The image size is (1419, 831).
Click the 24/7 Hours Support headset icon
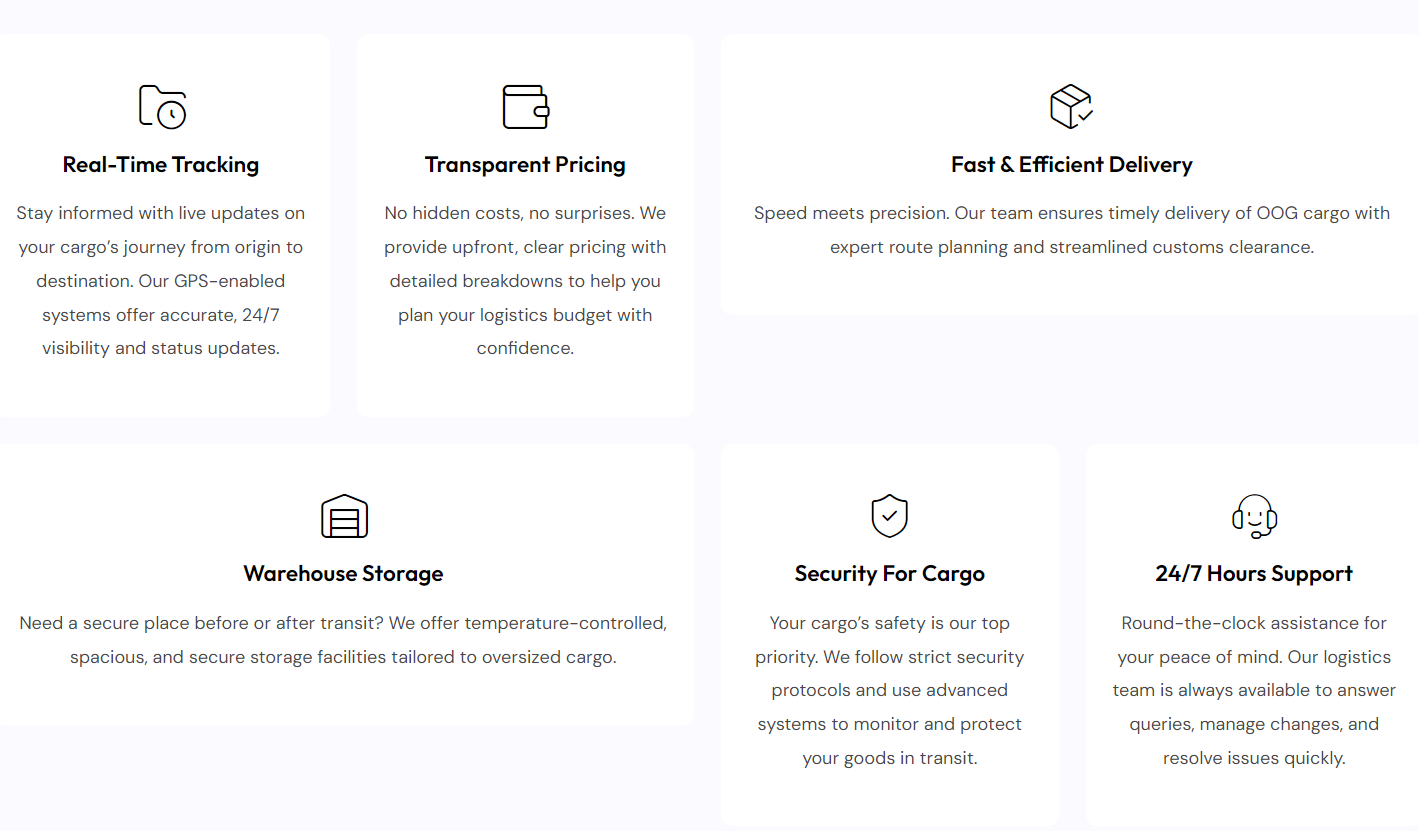[x=1254, y=516]
